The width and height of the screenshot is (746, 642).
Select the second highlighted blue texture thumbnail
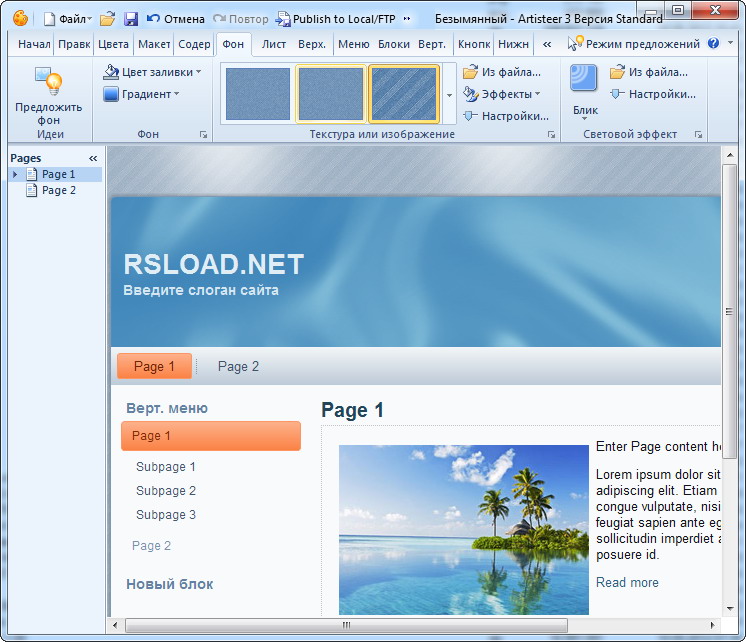tap(331, 94)
